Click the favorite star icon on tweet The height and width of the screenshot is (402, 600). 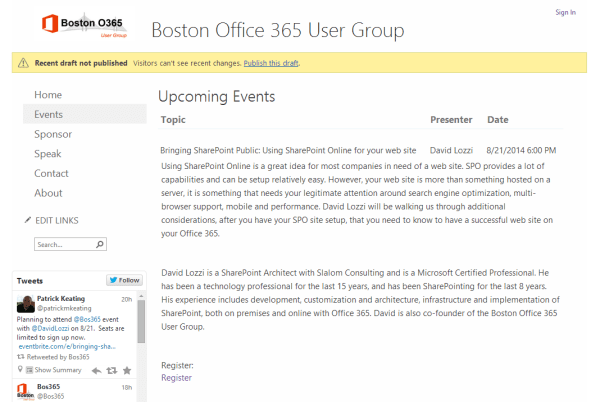click(127, 370)
